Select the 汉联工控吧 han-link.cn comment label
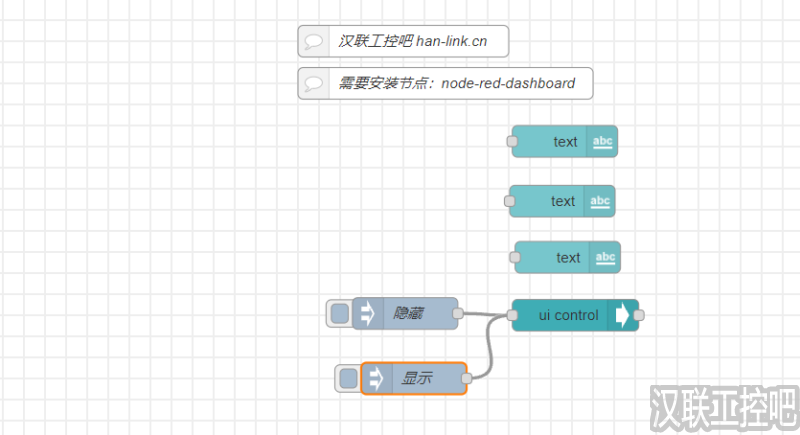 tap(413, 41)
